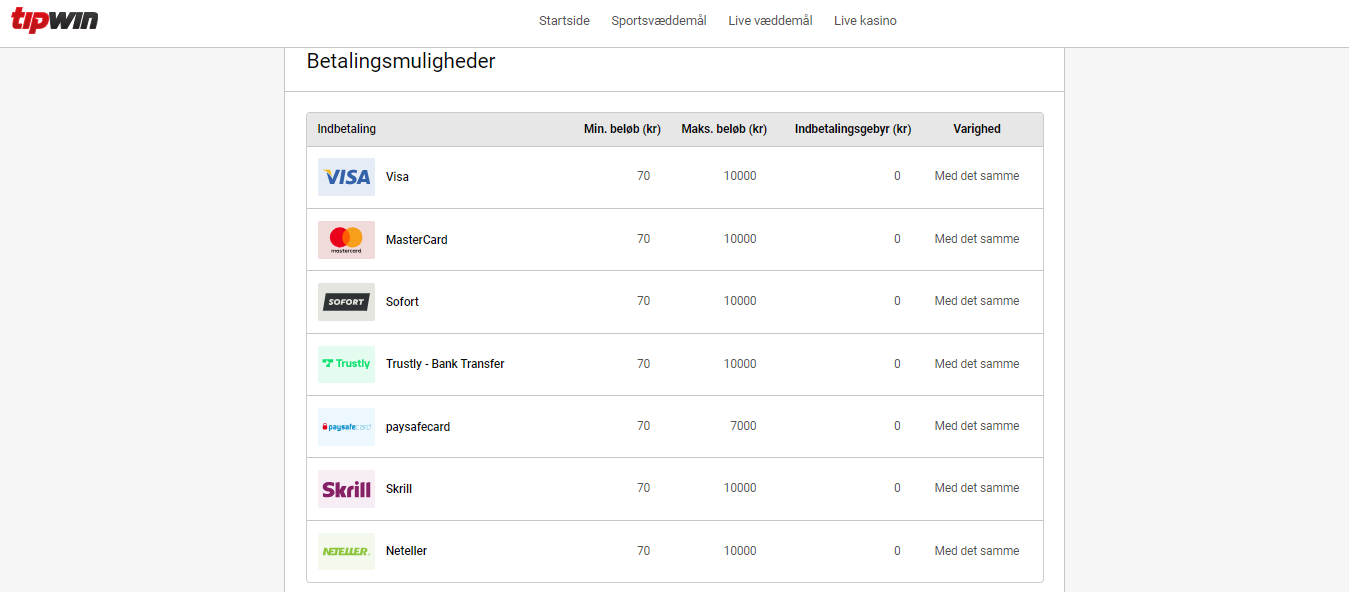This screenshot has height=592, width=1349.
Task: Click Trustly maximum amount 10000
Action: (740, 364)
